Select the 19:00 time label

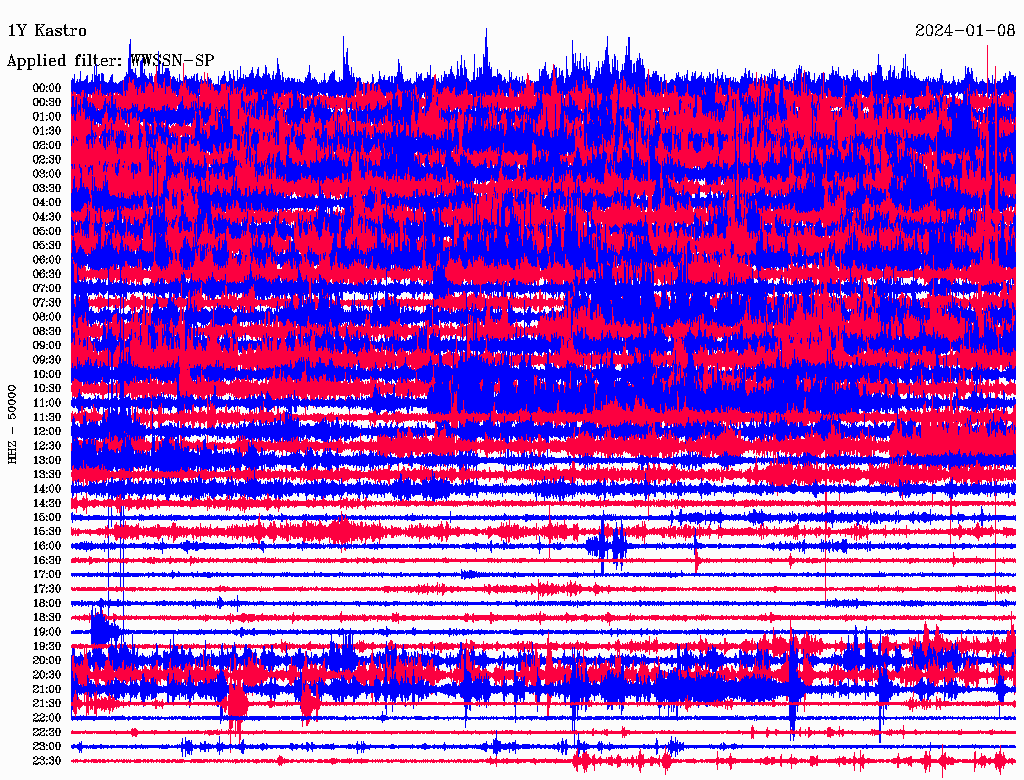(47, 632)
